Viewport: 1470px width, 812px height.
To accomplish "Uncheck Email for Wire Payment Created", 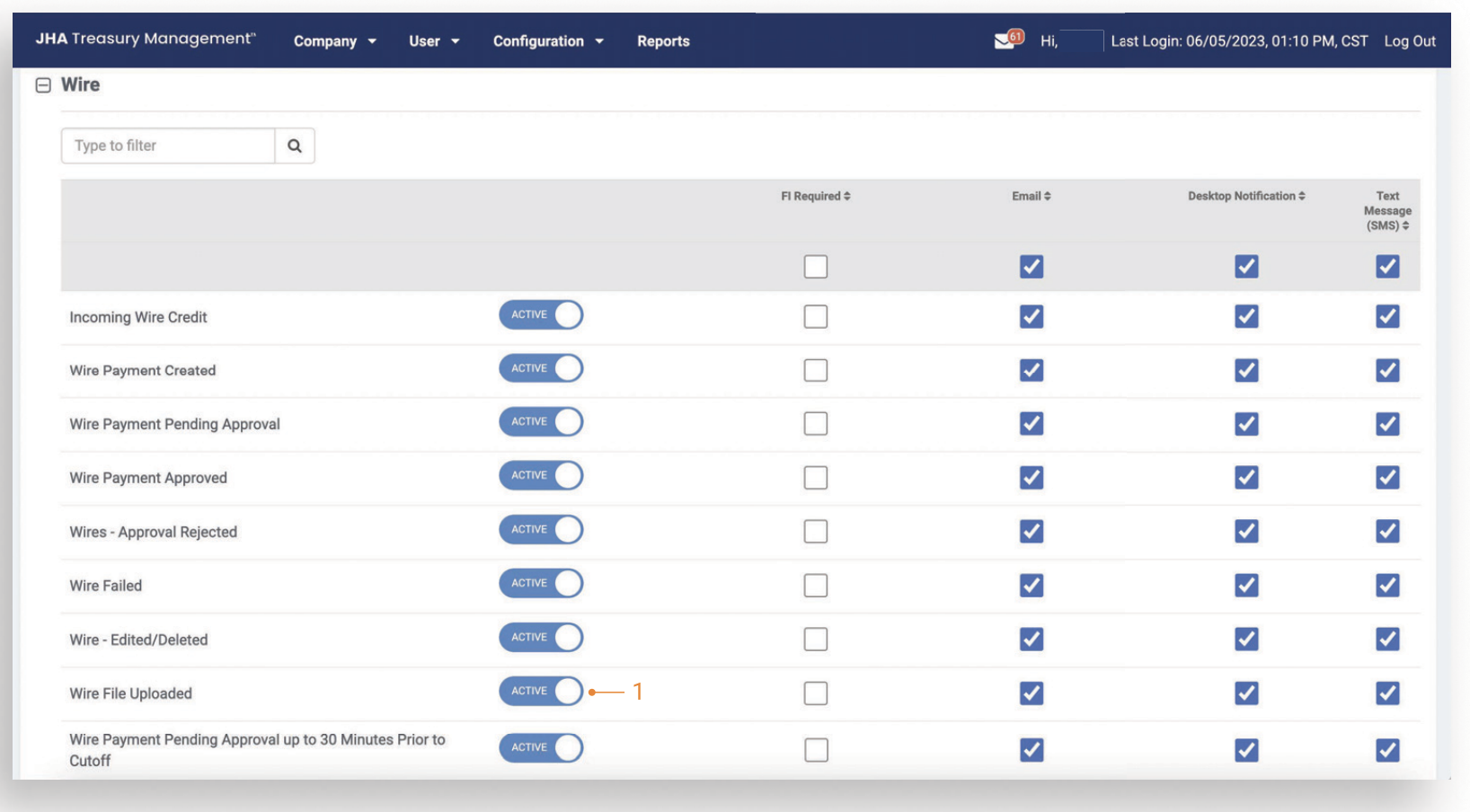I will (1031, 370).
